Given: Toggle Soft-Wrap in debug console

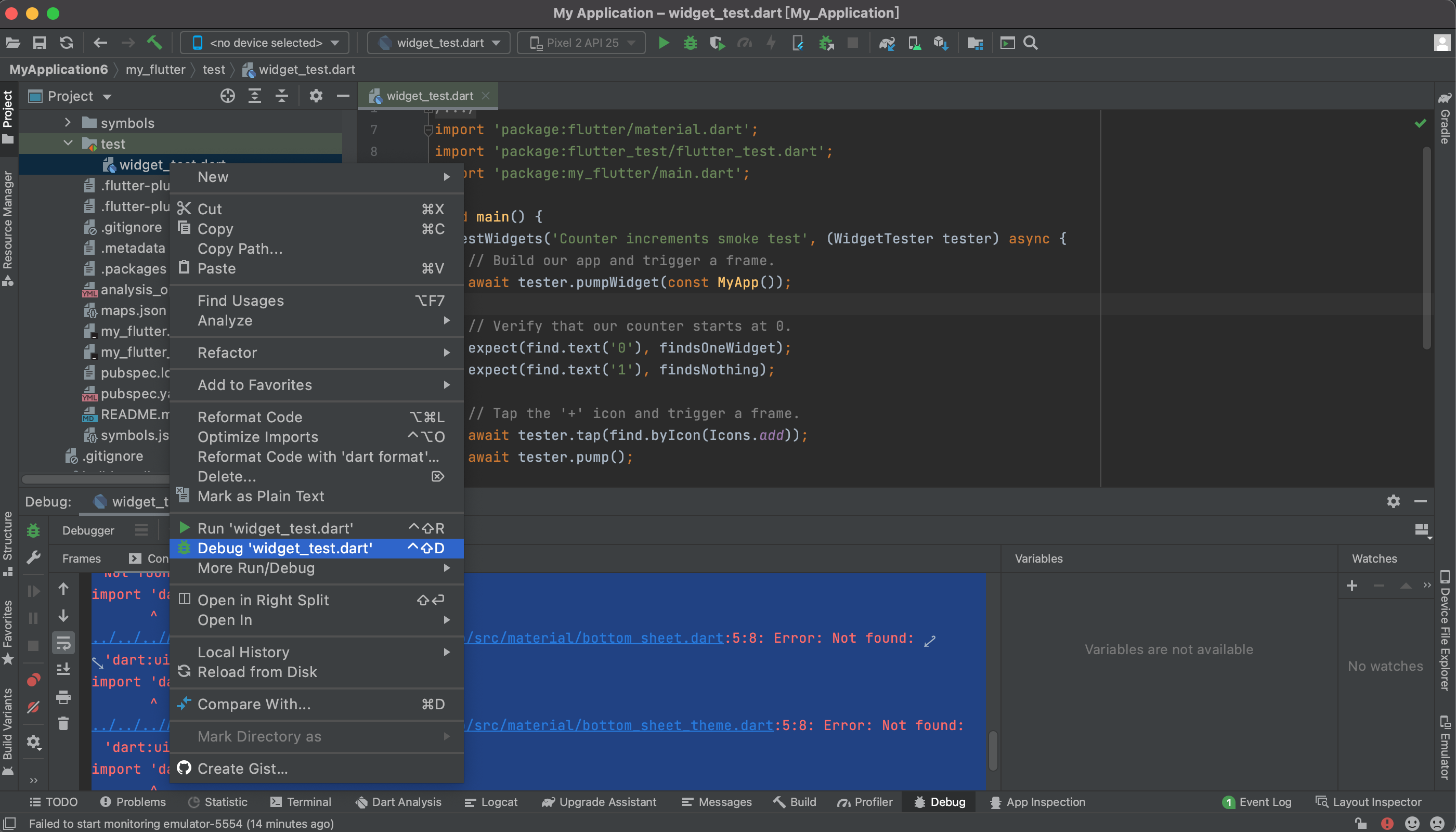Looking at the screenshot, I should pyautogui.click(x=63, y=643).
